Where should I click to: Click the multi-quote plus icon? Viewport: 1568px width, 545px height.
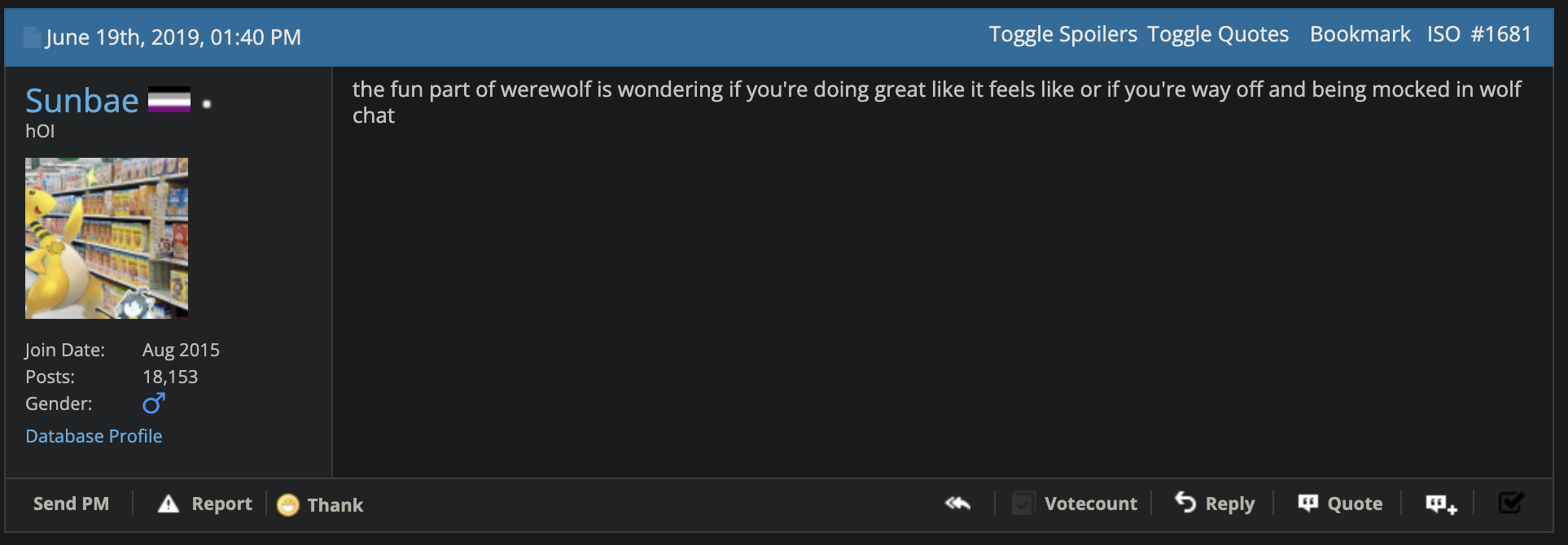1441,504
